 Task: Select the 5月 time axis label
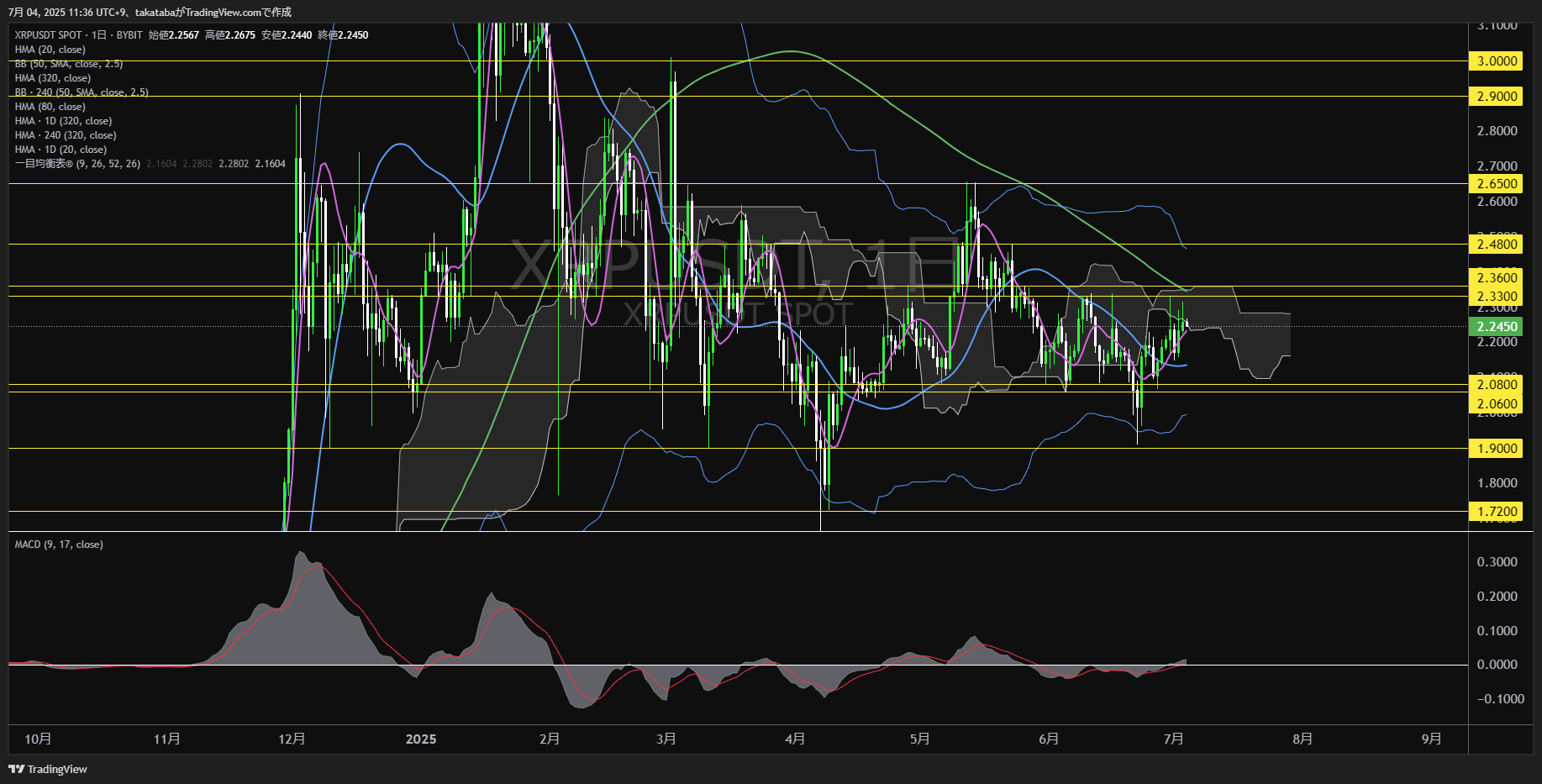(920, 739)
